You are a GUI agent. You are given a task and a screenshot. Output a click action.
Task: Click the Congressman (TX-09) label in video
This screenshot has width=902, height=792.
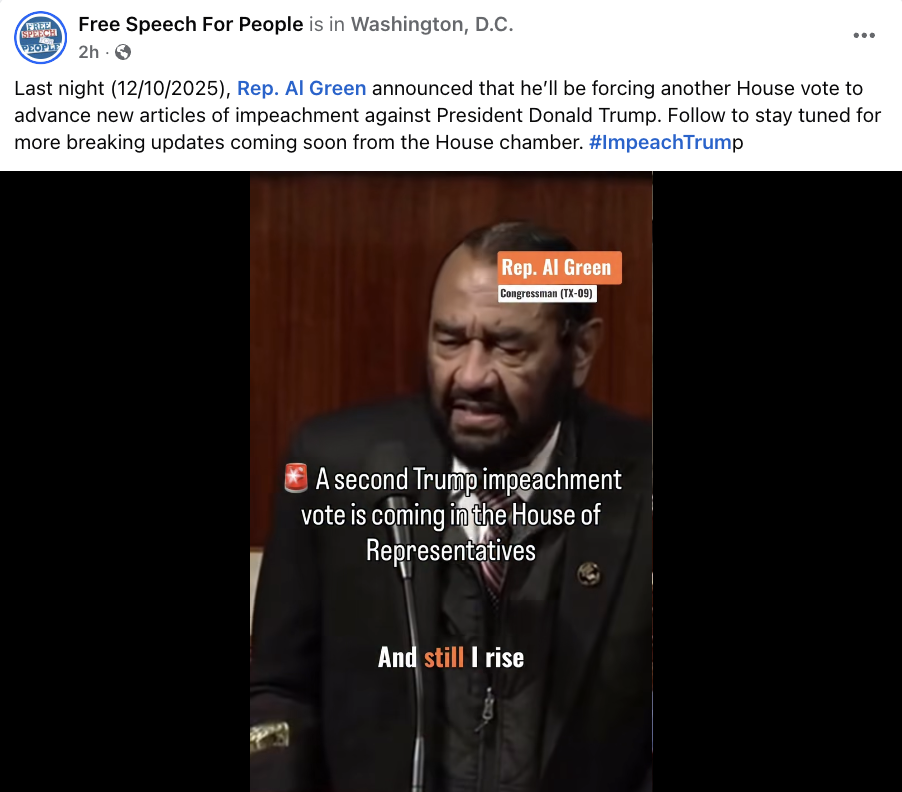(546, 293)
